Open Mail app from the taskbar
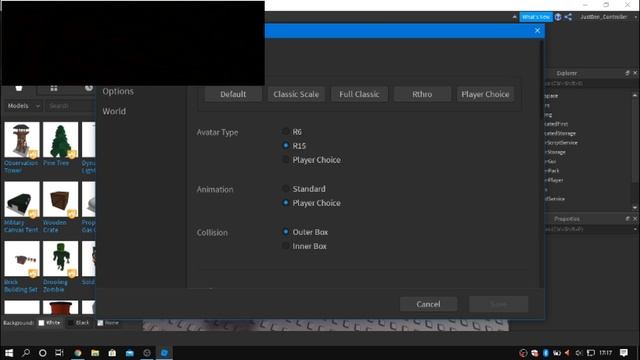 (x=130, y=353)
